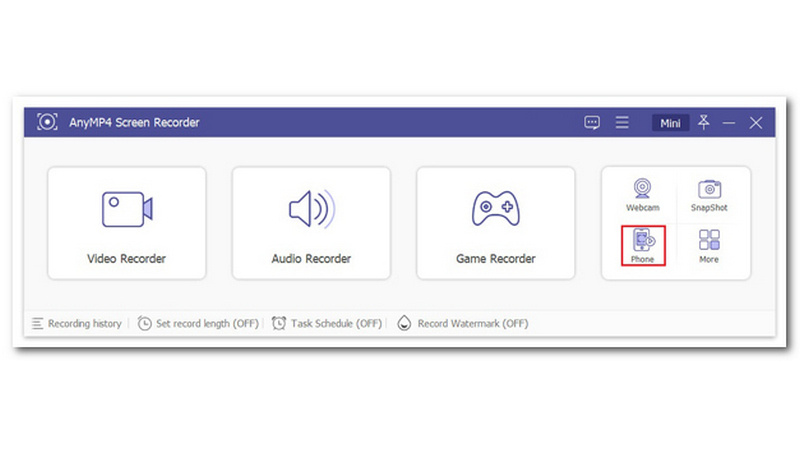Close the AnyMP4 Screen Recorder window
The height and width of the screenshot is (458, 800).
(756, 123)
